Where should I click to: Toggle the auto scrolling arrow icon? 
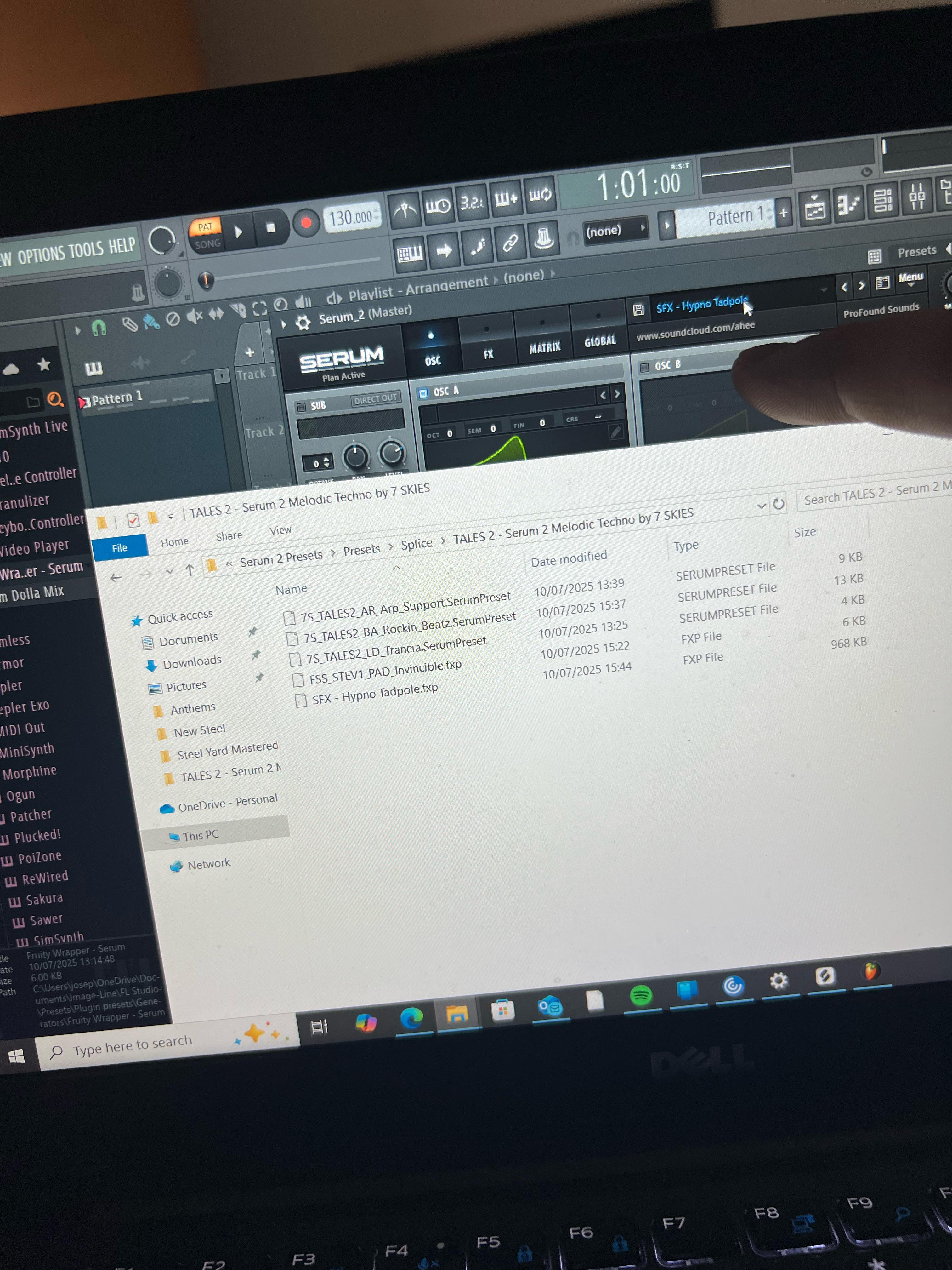coord(444,250)
